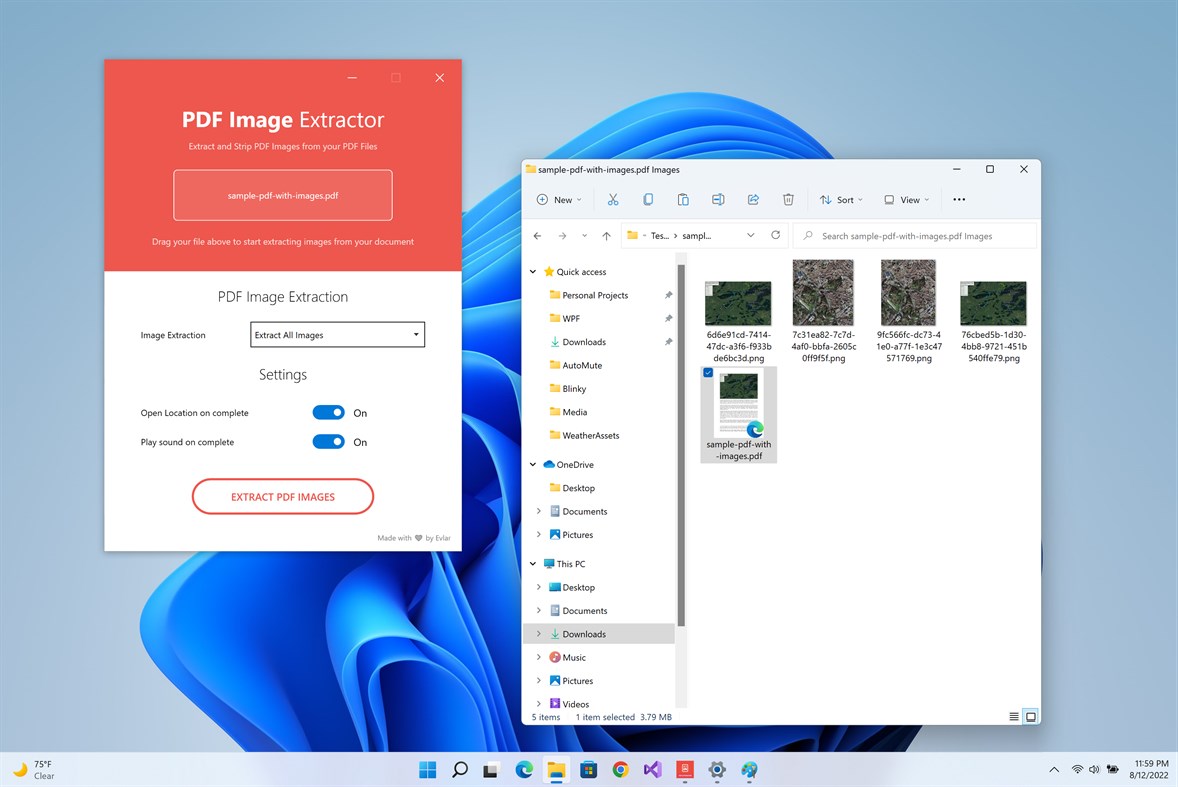Select the 7c31ea82 aerial image thumbnail

click(823, 293)
